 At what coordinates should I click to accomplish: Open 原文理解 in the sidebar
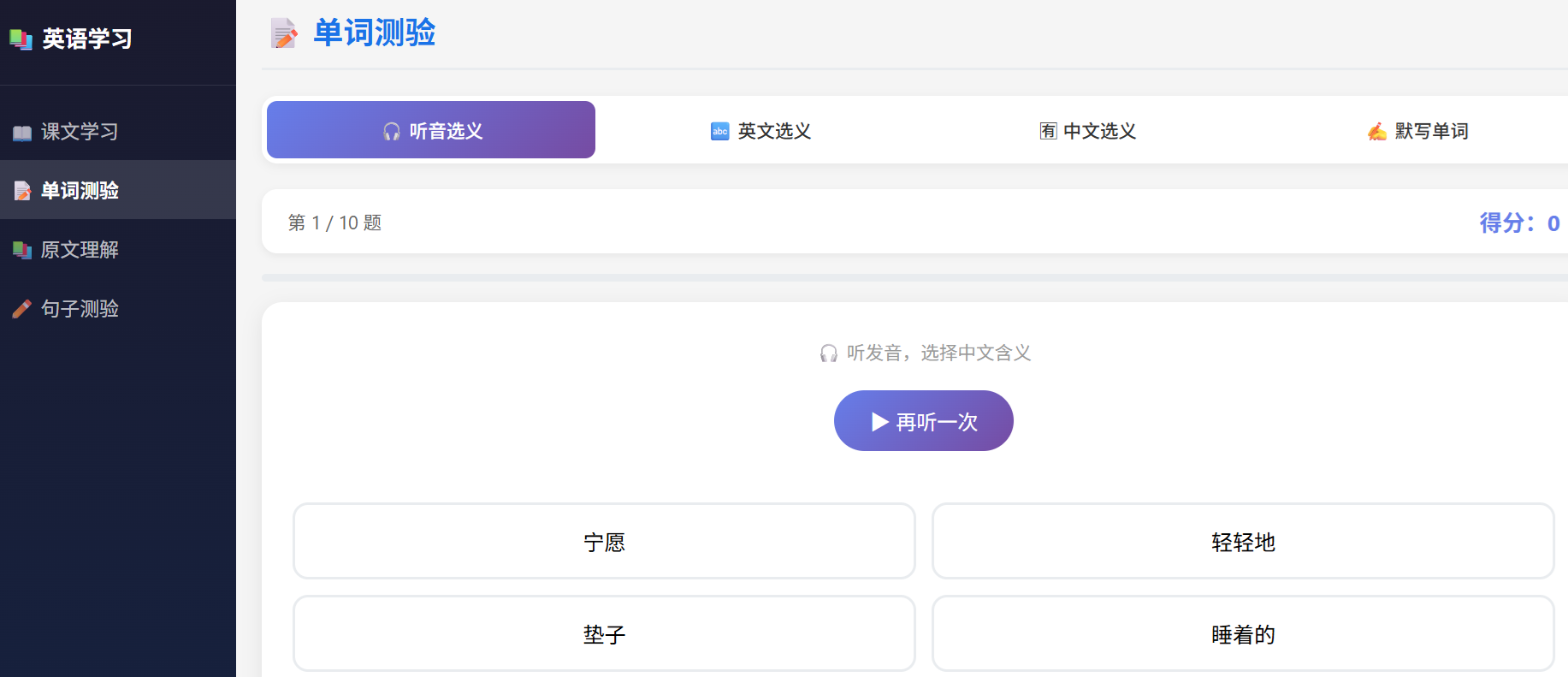pyautogui.click(x=118, y=250)
